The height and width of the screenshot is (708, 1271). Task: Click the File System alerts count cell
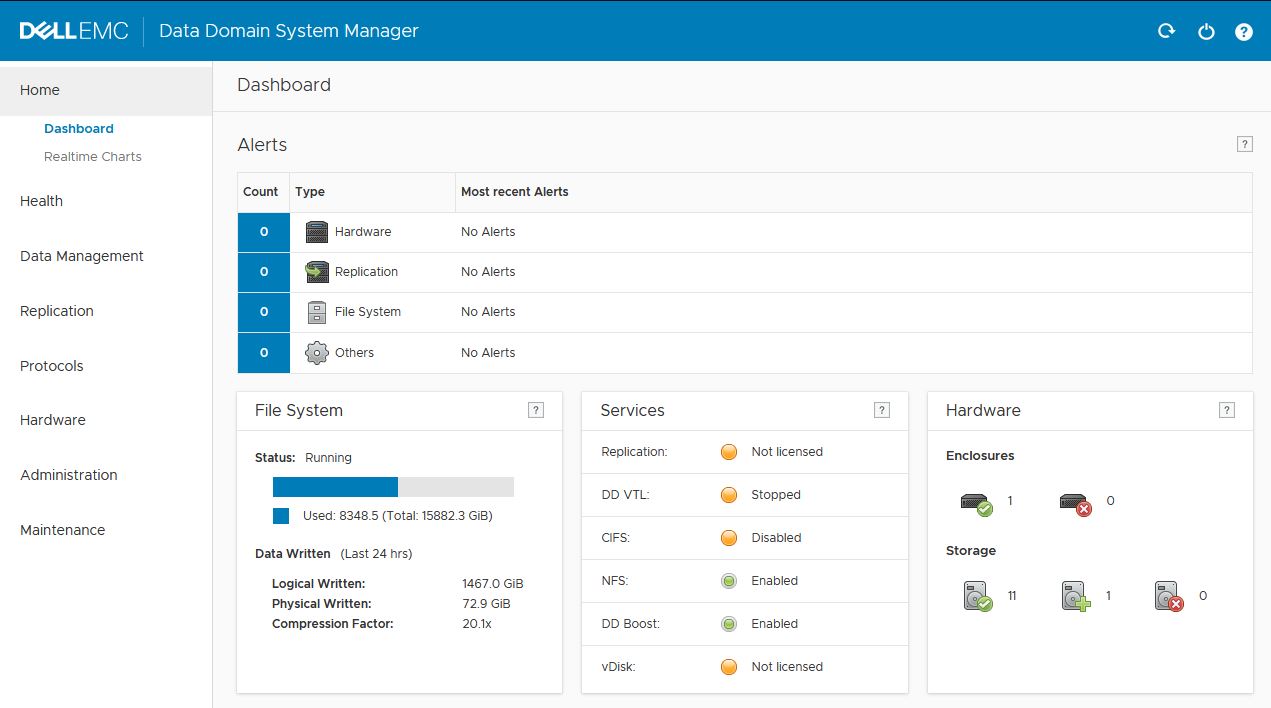click(x=264, y=312)
